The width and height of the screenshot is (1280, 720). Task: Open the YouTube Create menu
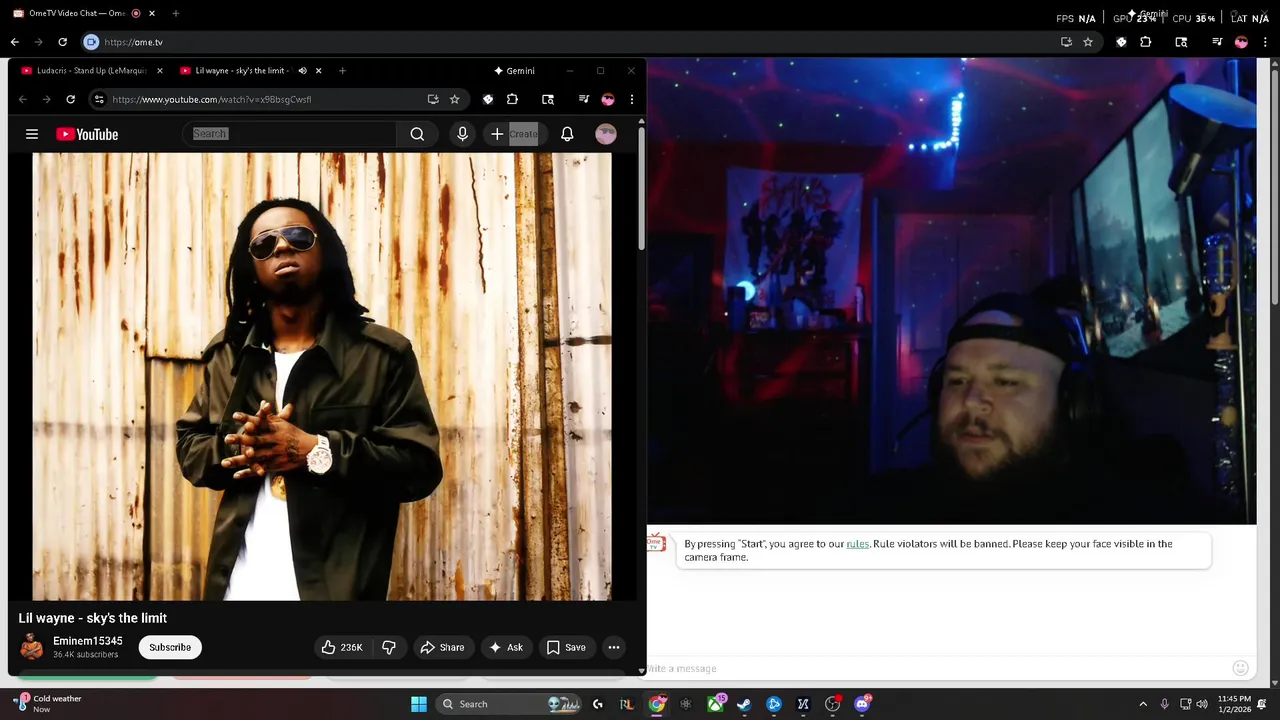point(514,134)
